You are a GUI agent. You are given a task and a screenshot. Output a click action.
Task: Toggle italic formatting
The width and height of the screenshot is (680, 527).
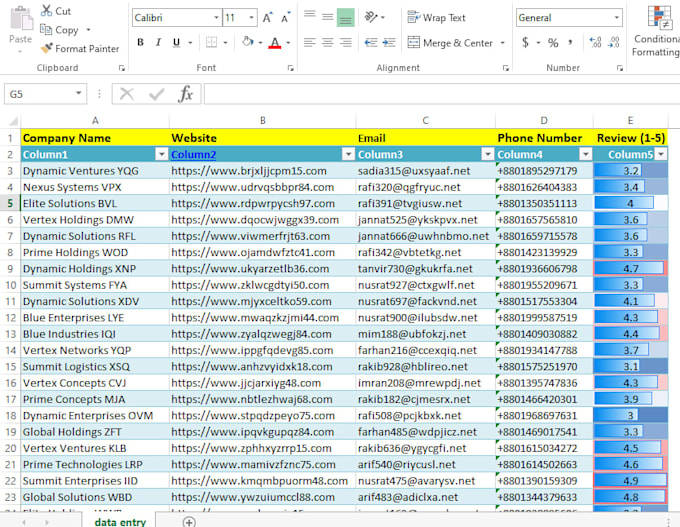[x=158, y=43]
